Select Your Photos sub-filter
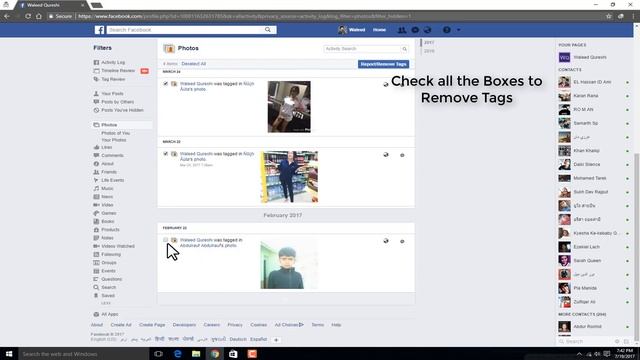The height and width of the screenshot is (360, 640). point(114,140)
